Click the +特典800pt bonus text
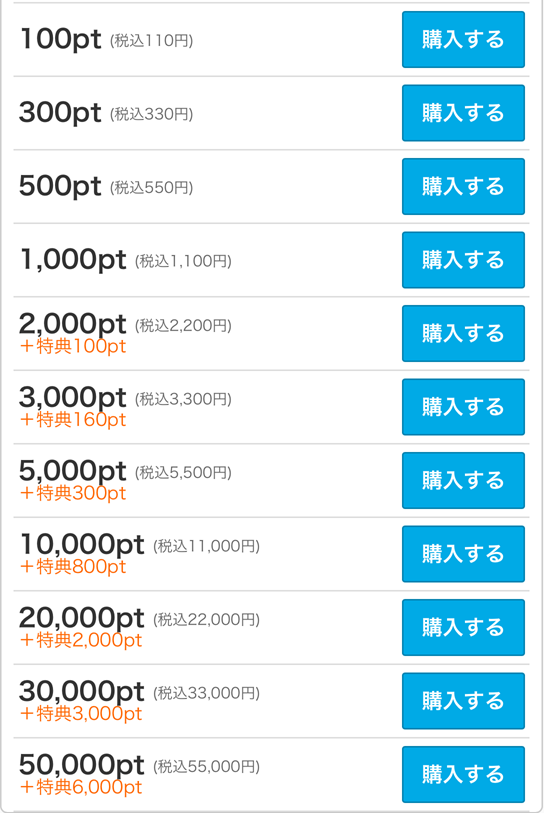 (x=73, y=567)
